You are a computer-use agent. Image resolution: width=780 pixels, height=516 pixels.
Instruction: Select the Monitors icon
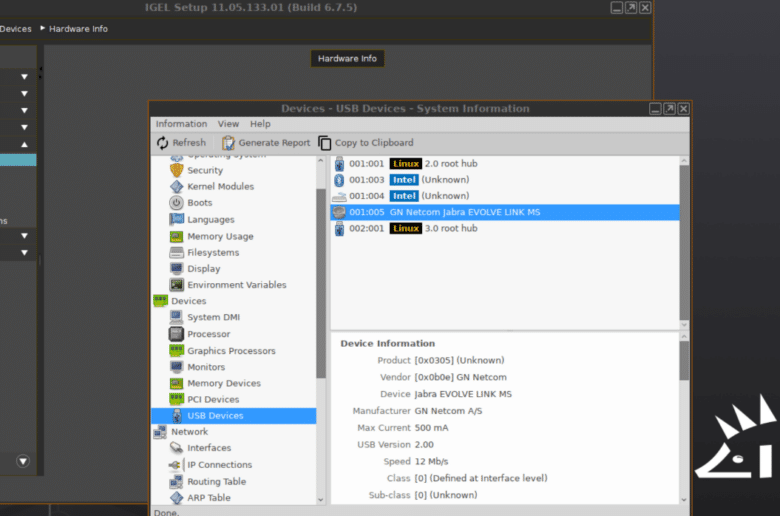[x=177, y=367]
